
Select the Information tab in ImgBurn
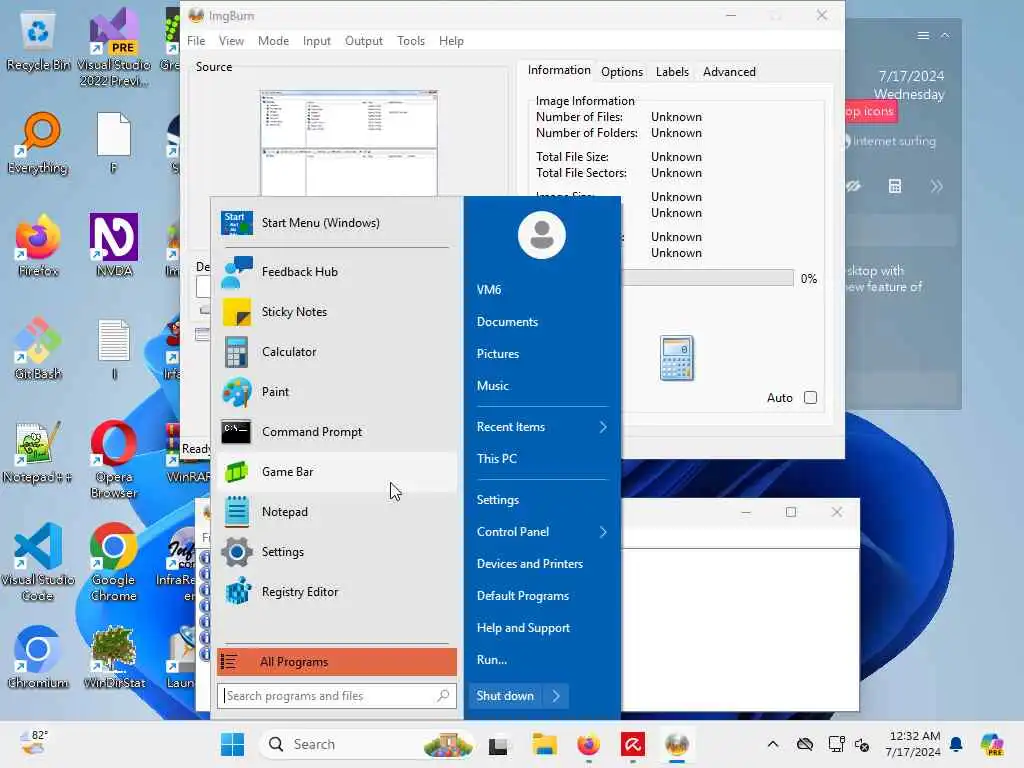[558, 70]
